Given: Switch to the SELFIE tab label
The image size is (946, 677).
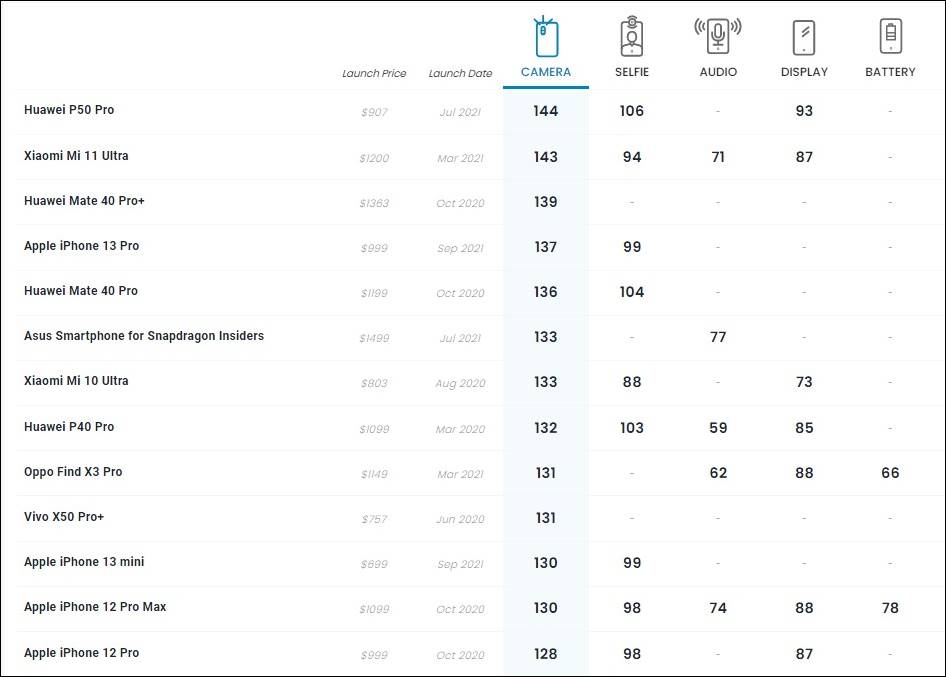Looking at the screenshot, I should tap(632, 72).
